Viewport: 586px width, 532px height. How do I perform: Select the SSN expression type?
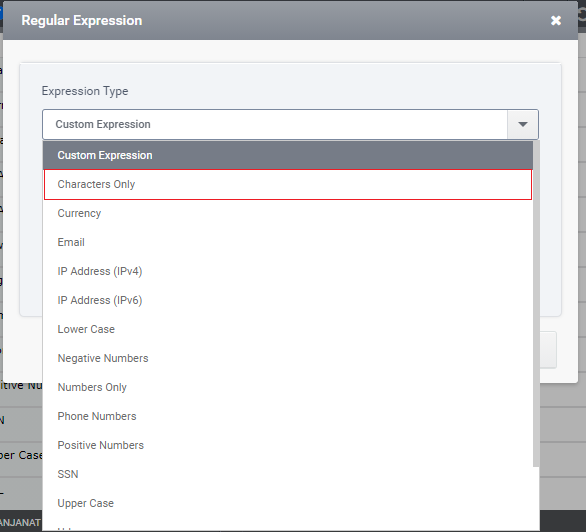click(288, 474)
